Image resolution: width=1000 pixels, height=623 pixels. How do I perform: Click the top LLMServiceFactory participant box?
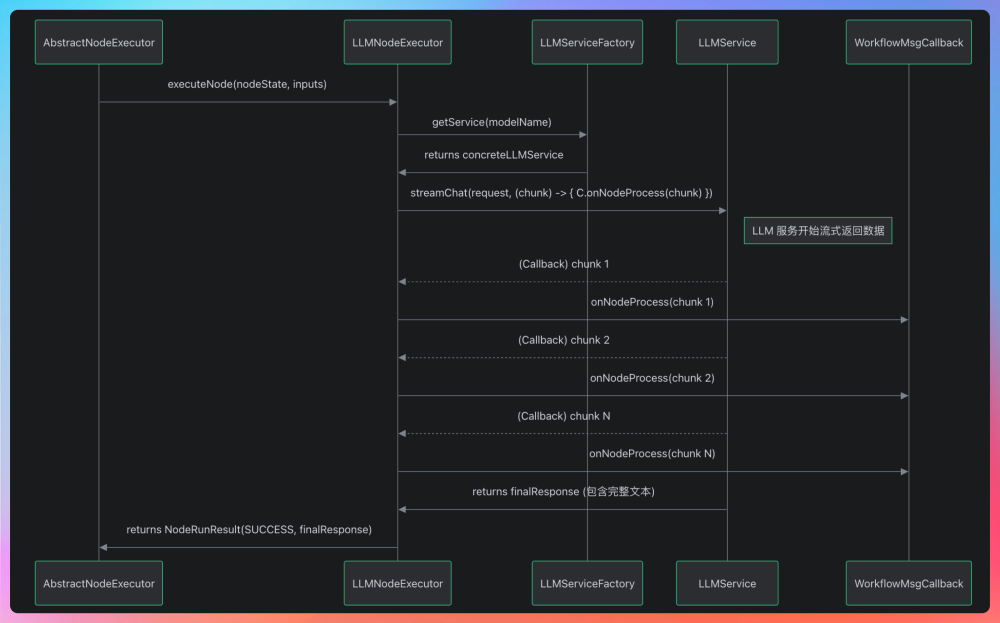[x=587, y=43]
